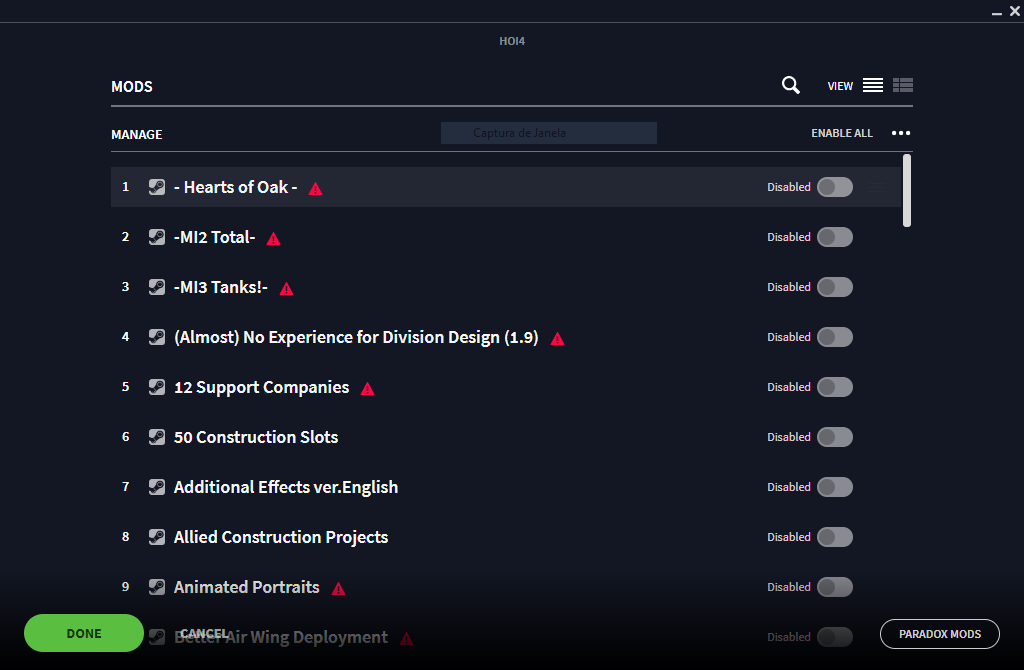Screen dimensions: 1024x670
Task: Click warning triangle next to 12 Support Companies
Action: click(367, 388)
